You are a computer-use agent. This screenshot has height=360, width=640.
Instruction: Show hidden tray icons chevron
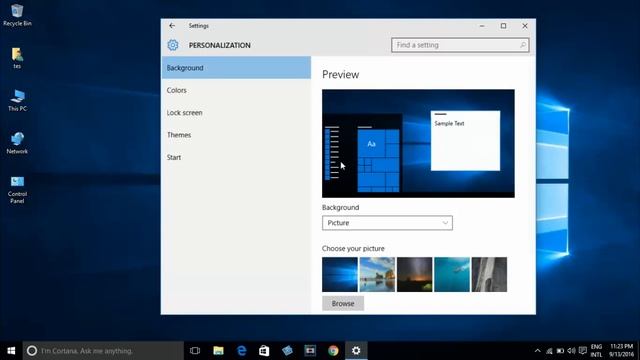tap(538, 351)
